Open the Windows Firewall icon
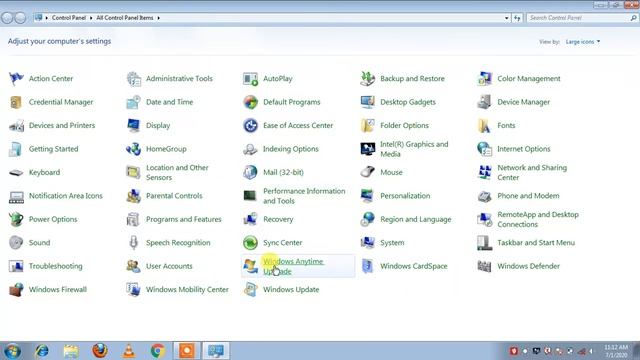 click(16, 289)
